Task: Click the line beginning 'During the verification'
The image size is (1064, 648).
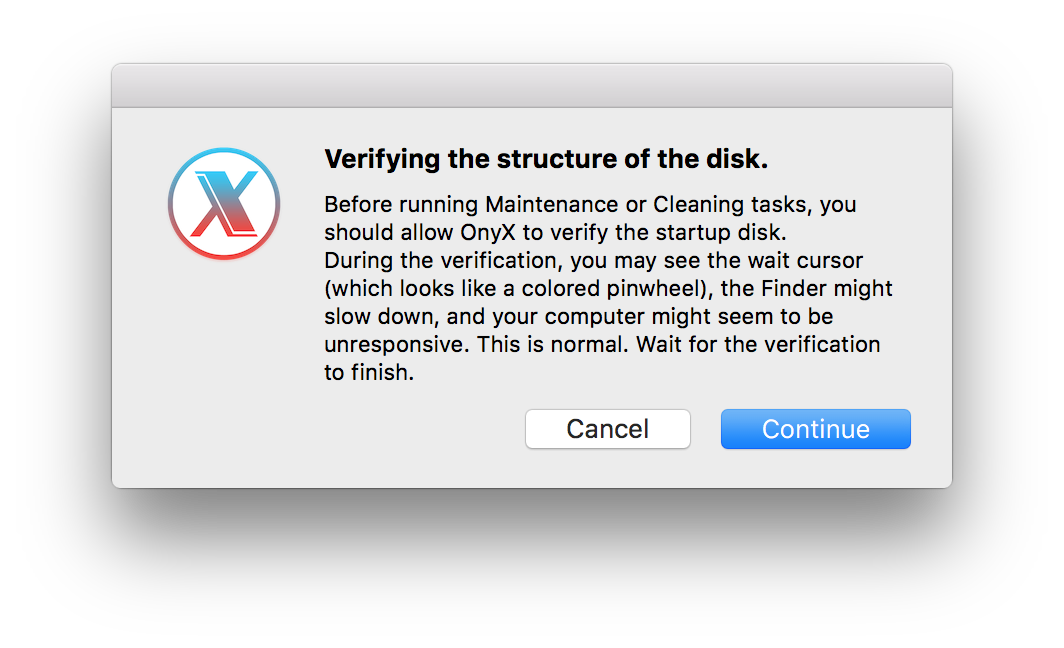Action: tap(594, 261)
